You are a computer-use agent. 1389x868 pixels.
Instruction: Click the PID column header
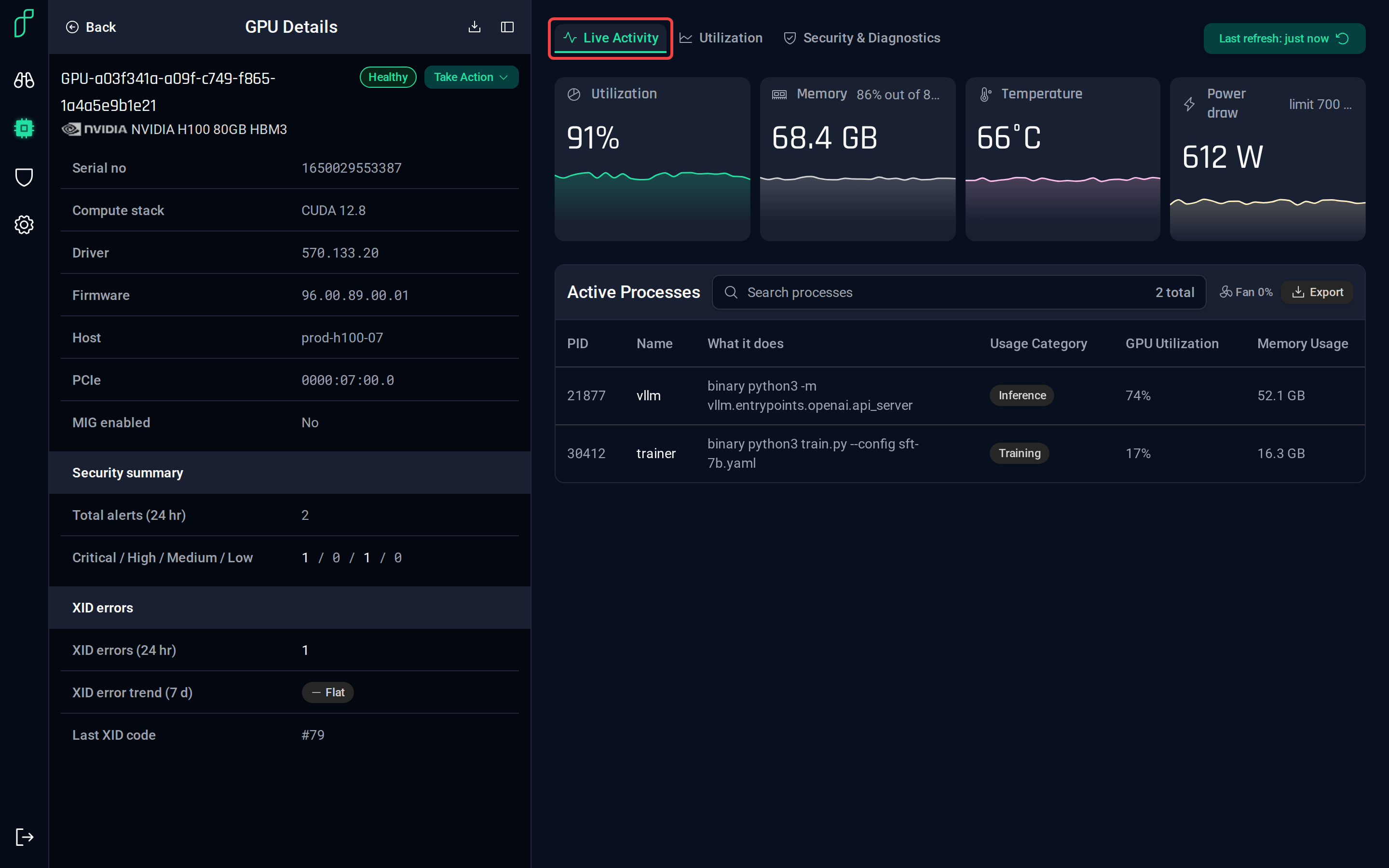point(577,343)
